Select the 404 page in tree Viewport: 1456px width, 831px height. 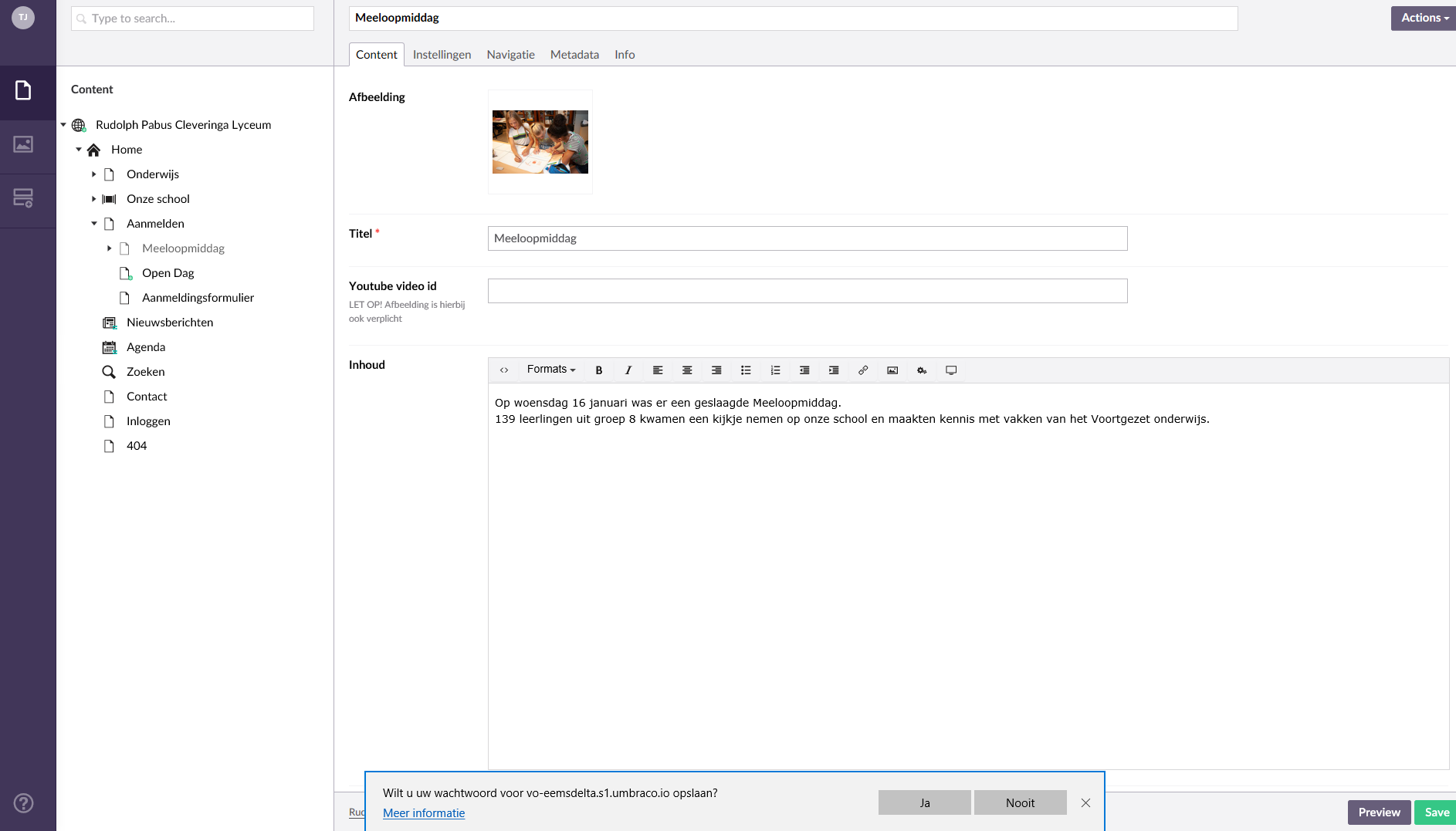click(x=137, y=446)
